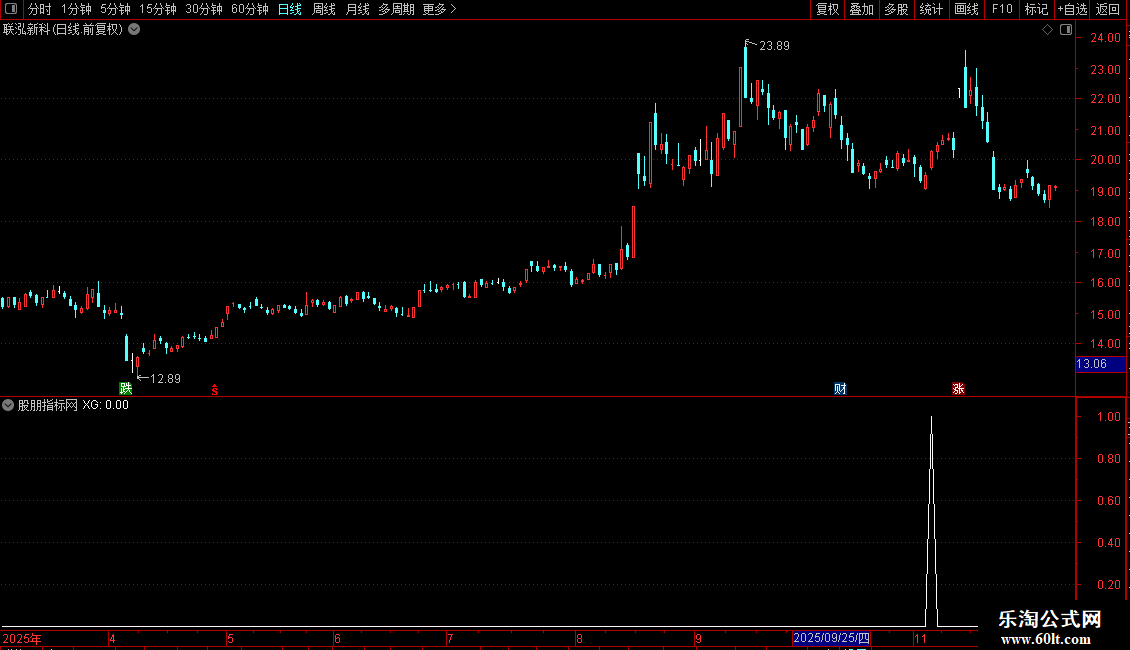
Task: Click the diamond icon above the chart
Action: coord(1047,30)
